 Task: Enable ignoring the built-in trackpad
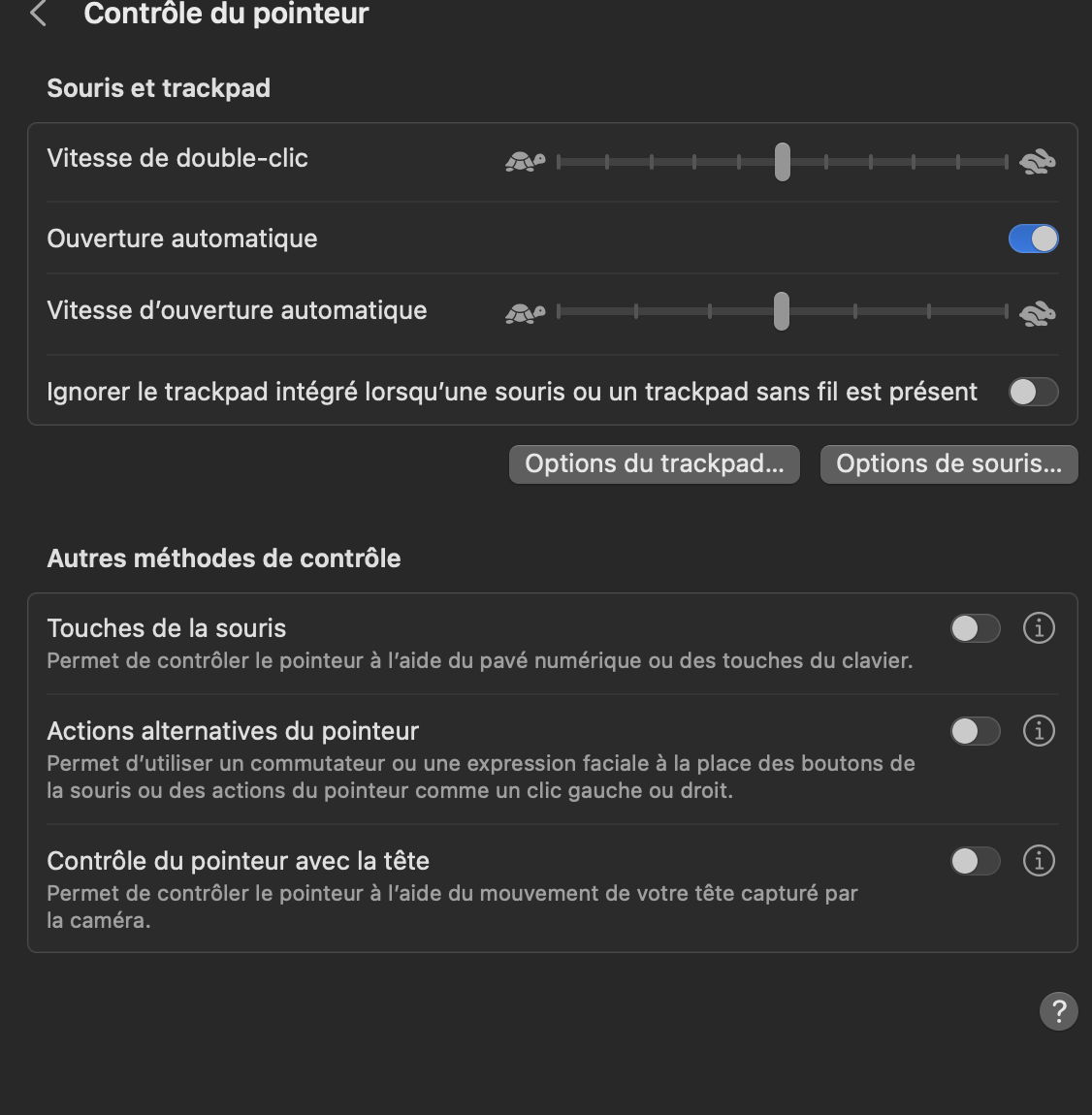click(x=1033, y=392)
